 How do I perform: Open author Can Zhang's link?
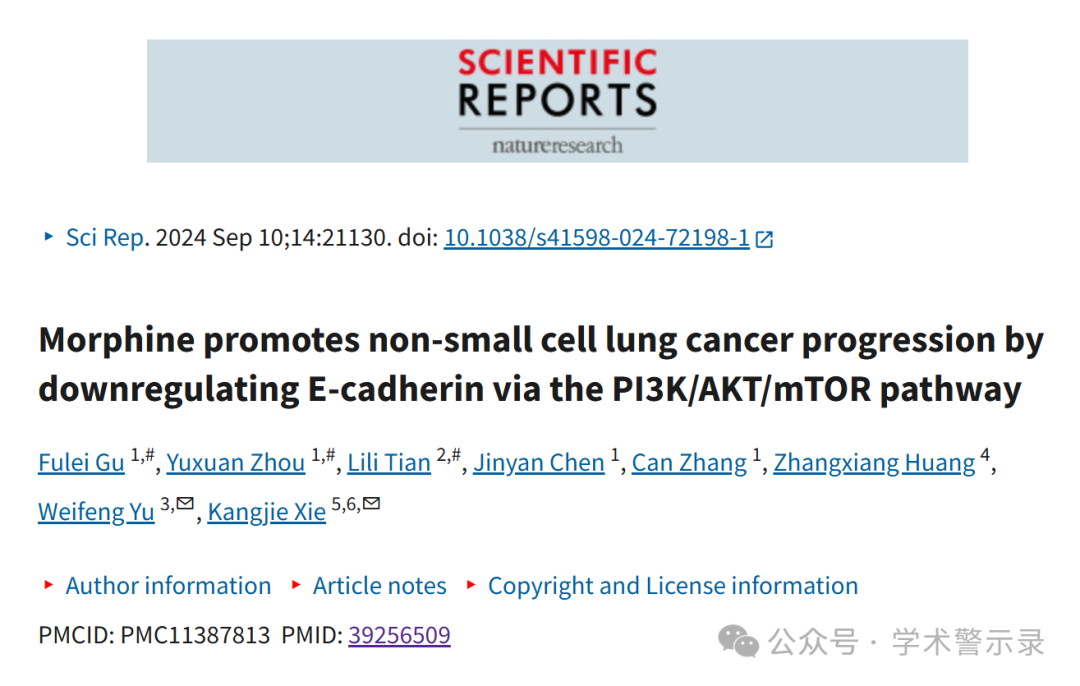(x=689, y=463)
